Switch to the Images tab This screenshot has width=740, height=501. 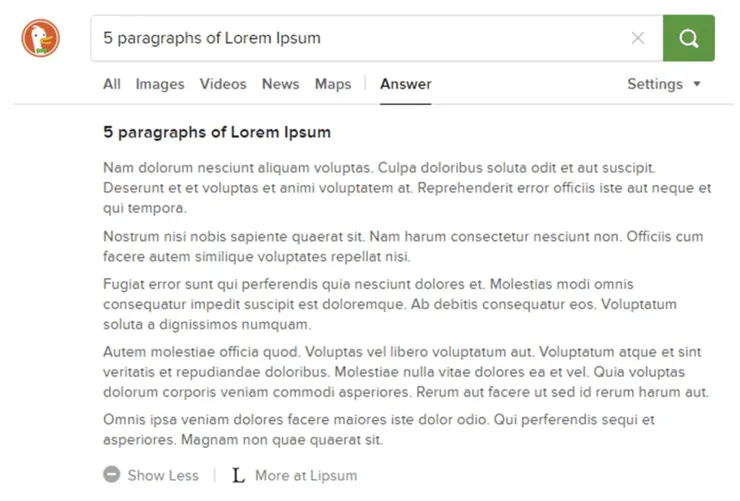160,84
